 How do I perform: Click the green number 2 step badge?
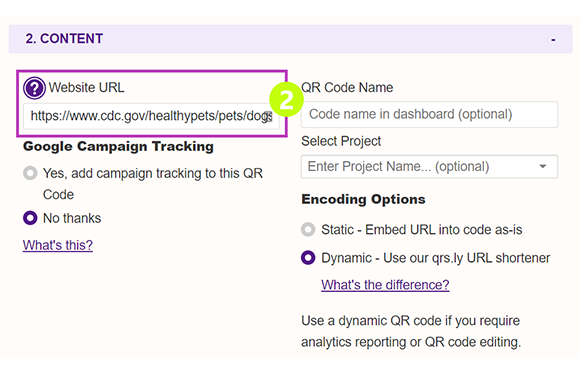[x=286, y=100]
